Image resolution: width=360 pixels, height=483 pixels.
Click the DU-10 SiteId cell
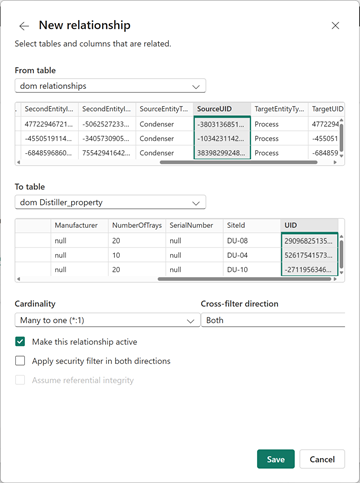[252, 270]
